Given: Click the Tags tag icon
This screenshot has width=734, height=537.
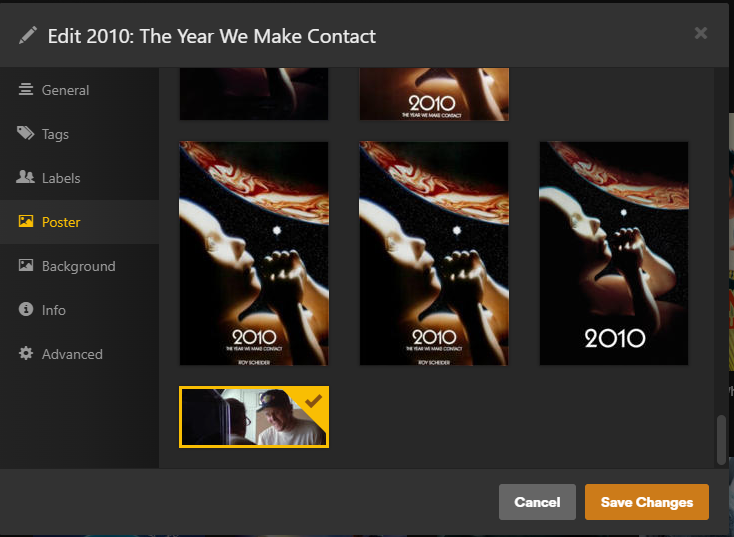Looking at the screenshot, I should click(26, 133).
